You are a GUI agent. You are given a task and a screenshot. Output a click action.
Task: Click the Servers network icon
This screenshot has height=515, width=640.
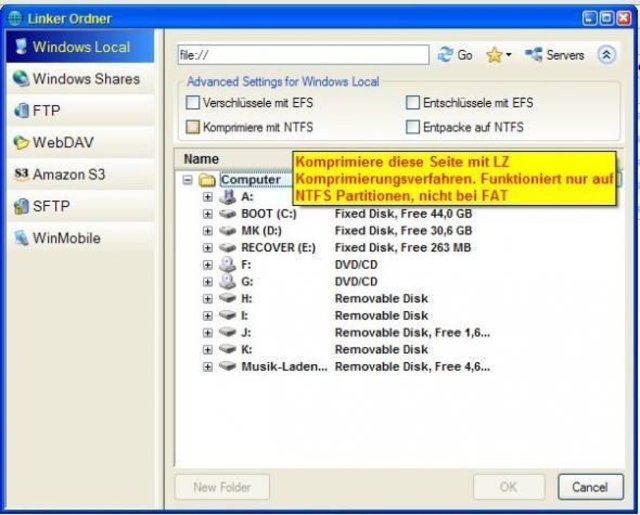click(533, 54)
